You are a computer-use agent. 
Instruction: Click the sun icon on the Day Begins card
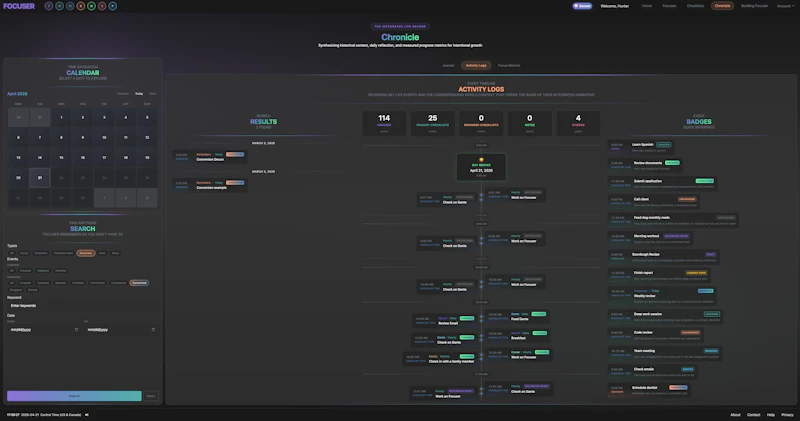tap(481, 160)
